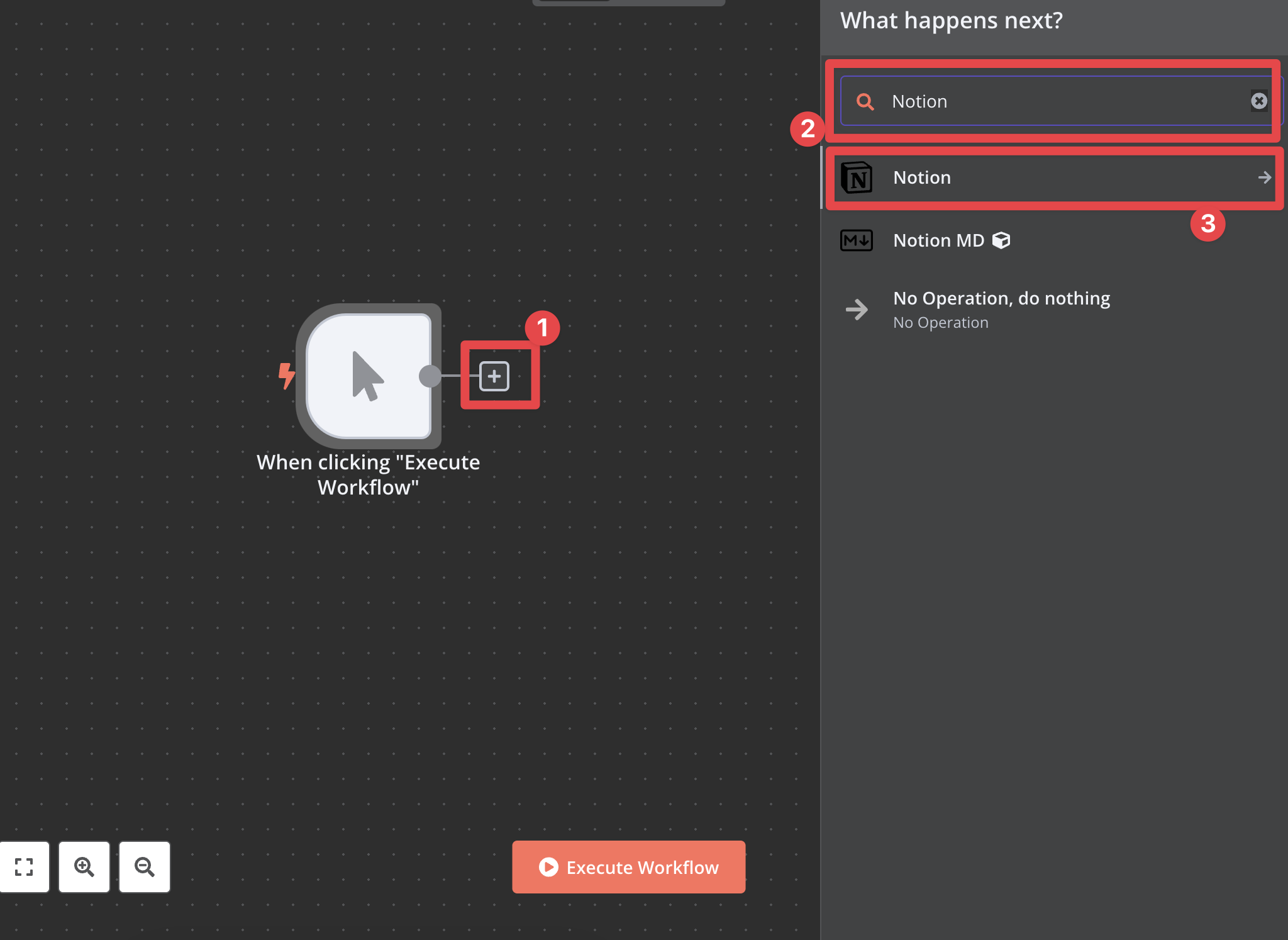Click the plus icon to add node
1288x940 pixels.
(494, 376)
